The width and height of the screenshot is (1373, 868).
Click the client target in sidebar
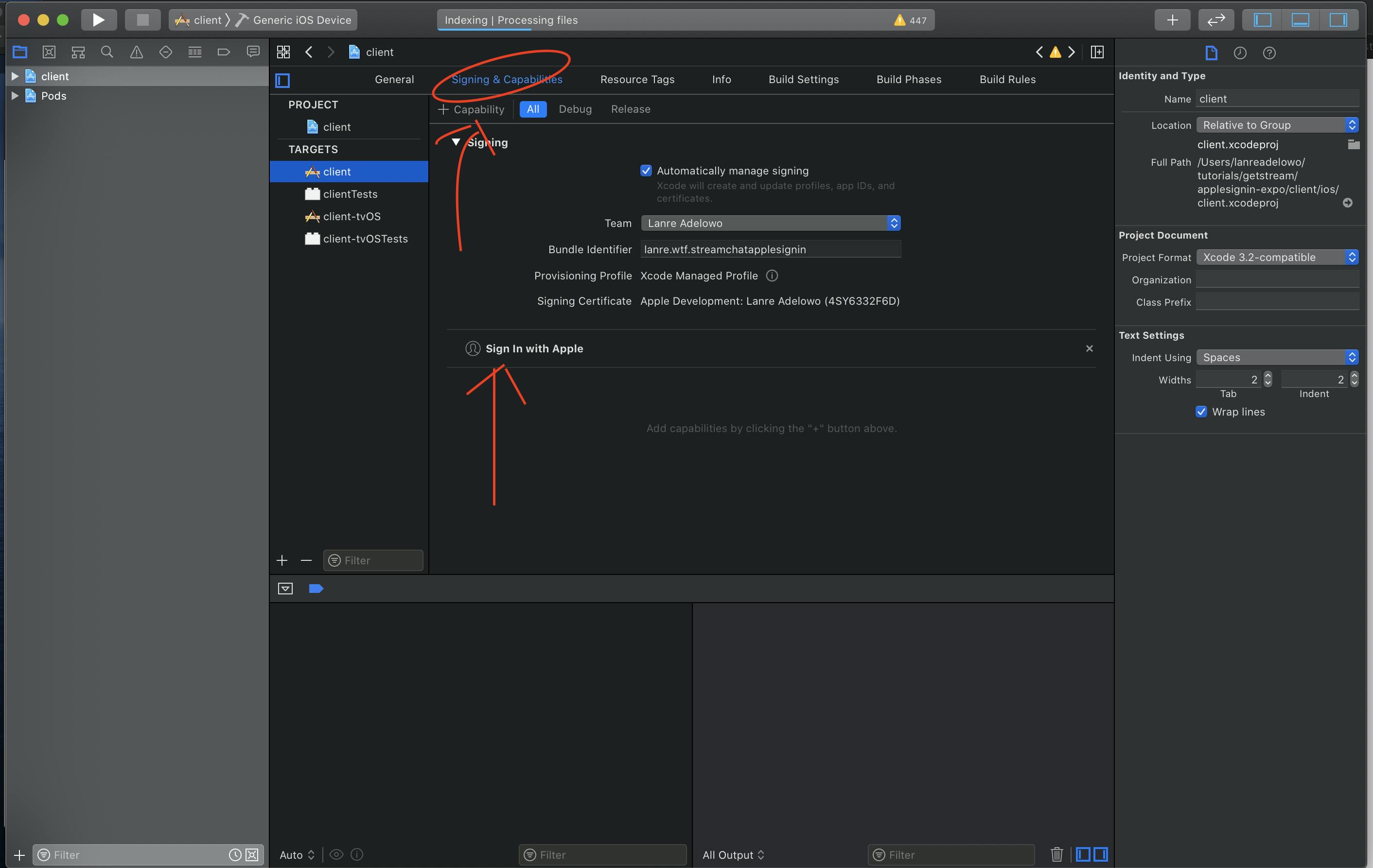[x=337, y=171]
